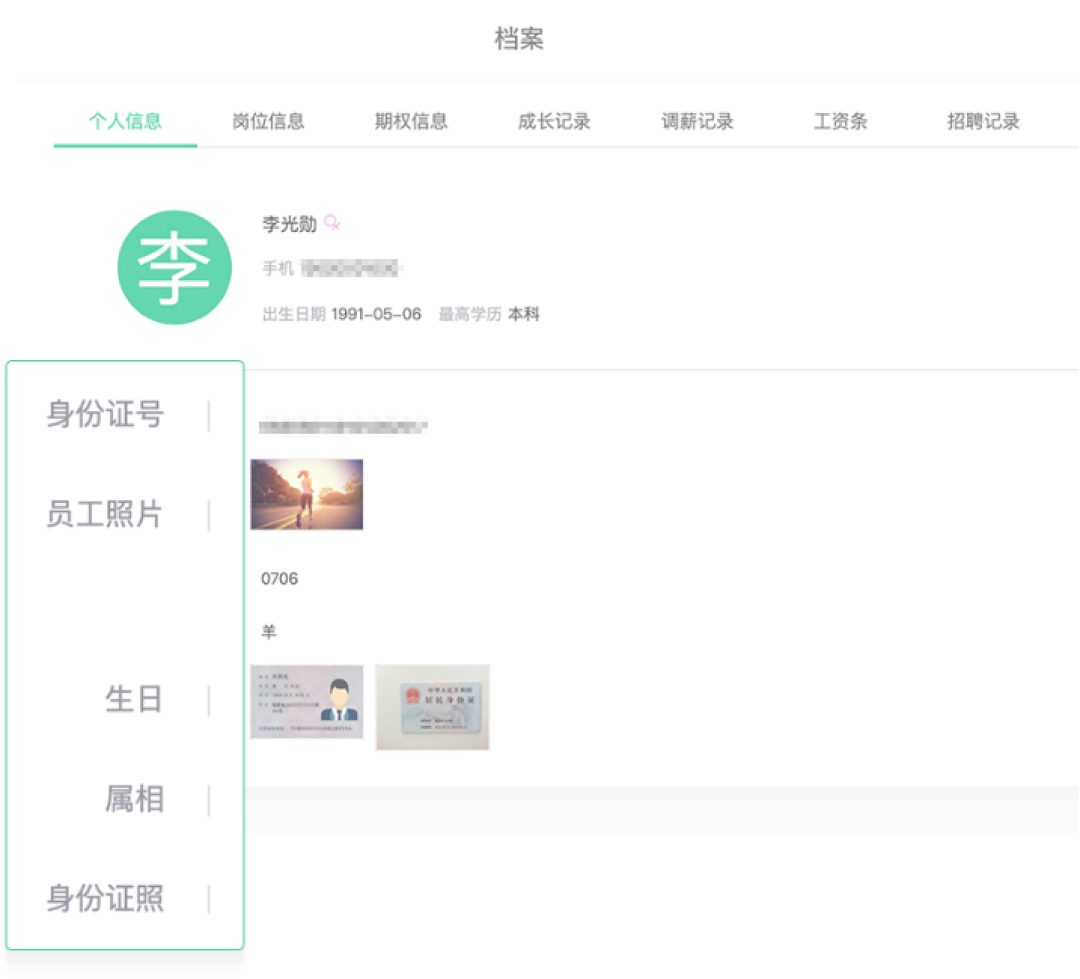Screen dimensions: 1080x979
Task: Open the 岗位信息 tab
Action: point(268,122)
